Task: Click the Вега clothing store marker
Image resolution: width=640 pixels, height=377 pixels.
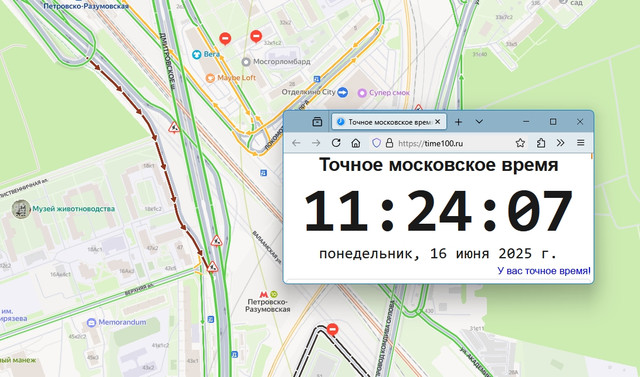Action: click(x=196, y=54)
